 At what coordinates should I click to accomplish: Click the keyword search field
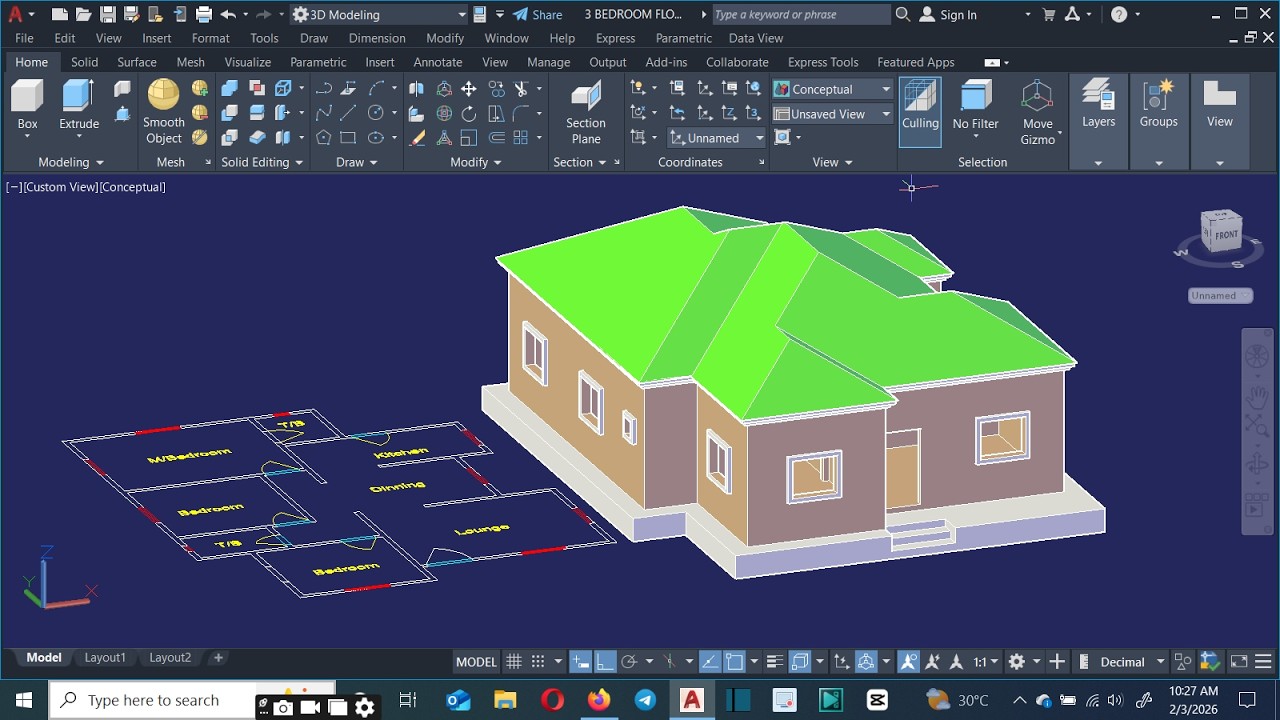pos(800,14)
